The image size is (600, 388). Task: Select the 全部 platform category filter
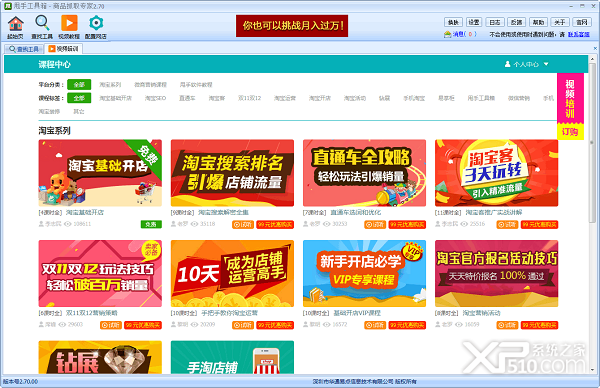tap(79, 85)
